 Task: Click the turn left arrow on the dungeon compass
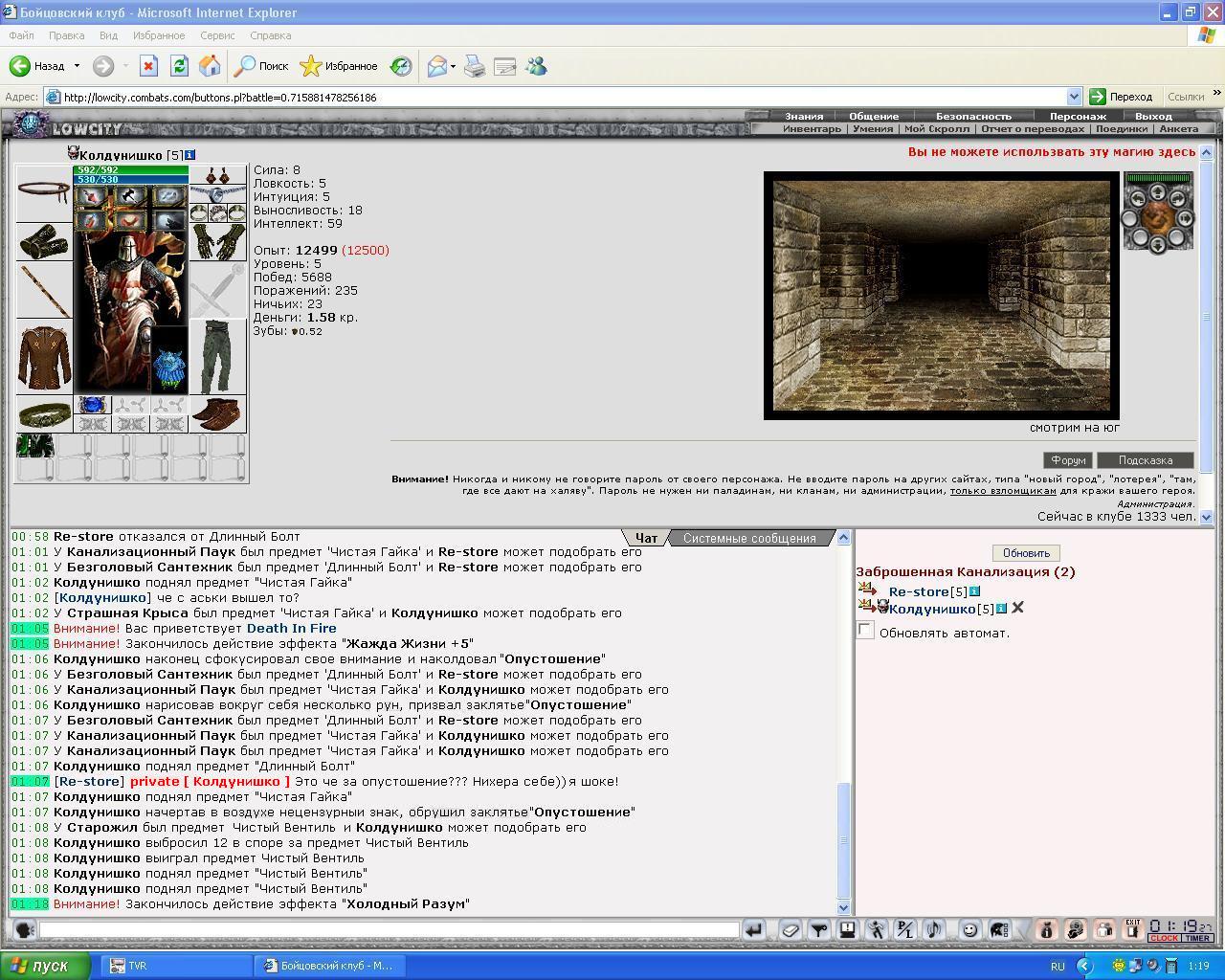(x=1138, y=199)
